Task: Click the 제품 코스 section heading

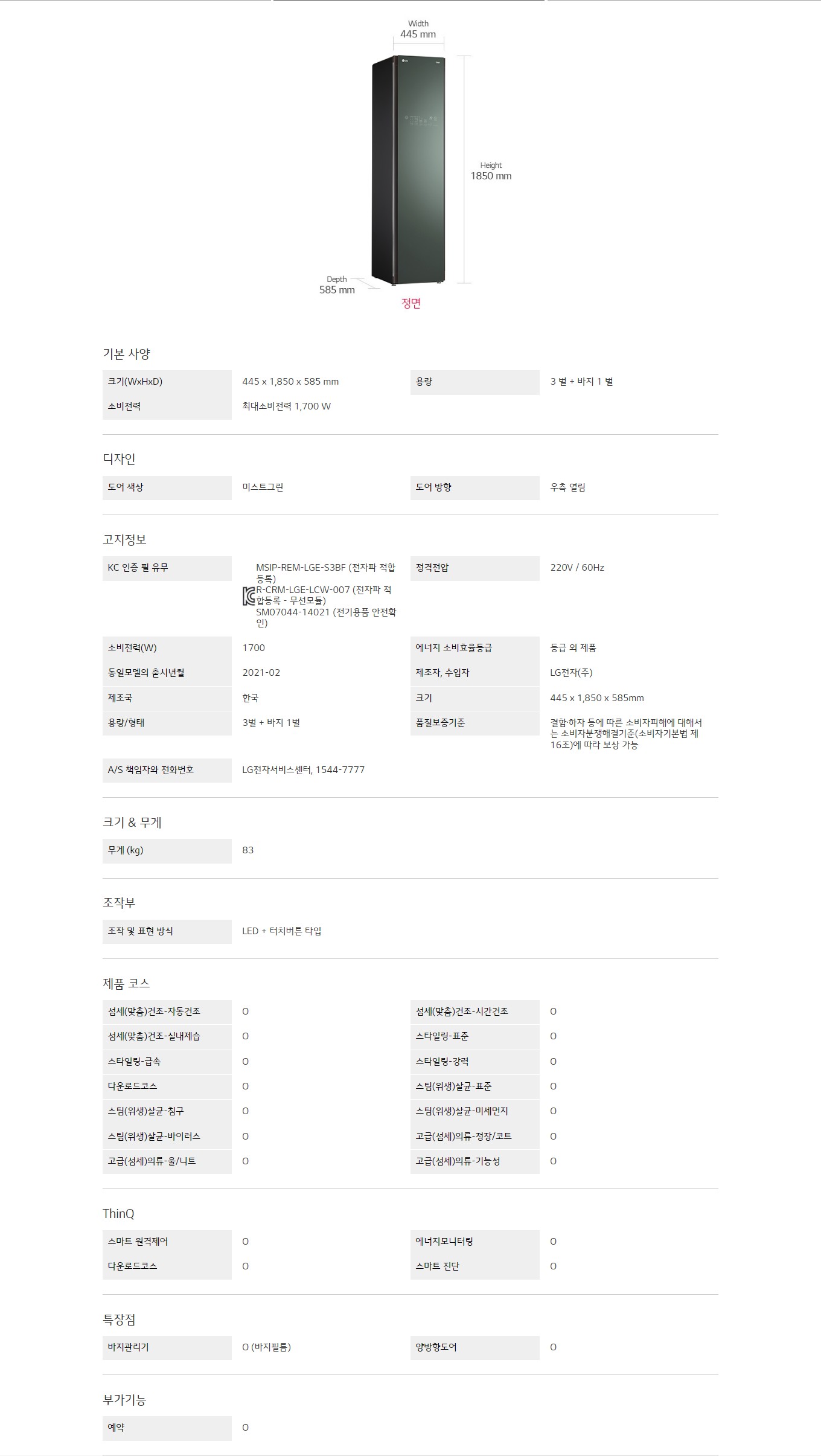Action: 126,983
